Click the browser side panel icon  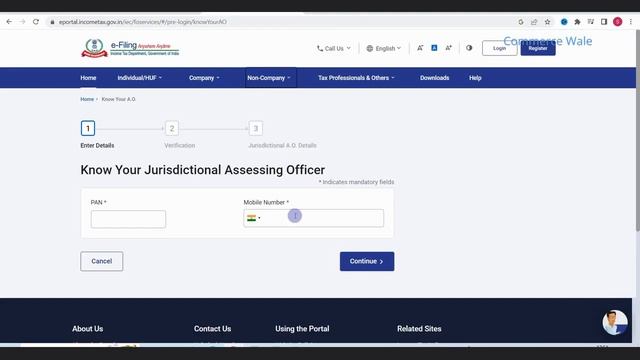[x=604, y=22]
